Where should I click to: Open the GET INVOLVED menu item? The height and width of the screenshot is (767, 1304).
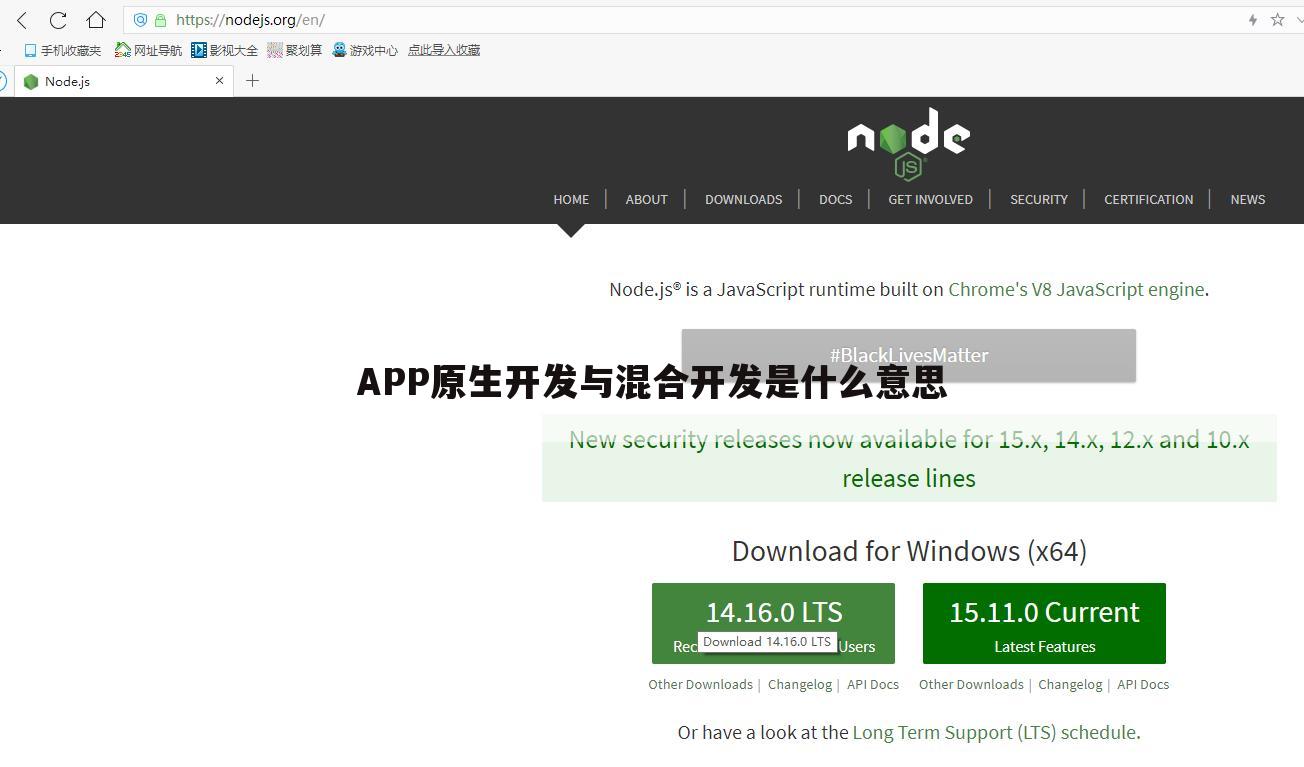930,199
